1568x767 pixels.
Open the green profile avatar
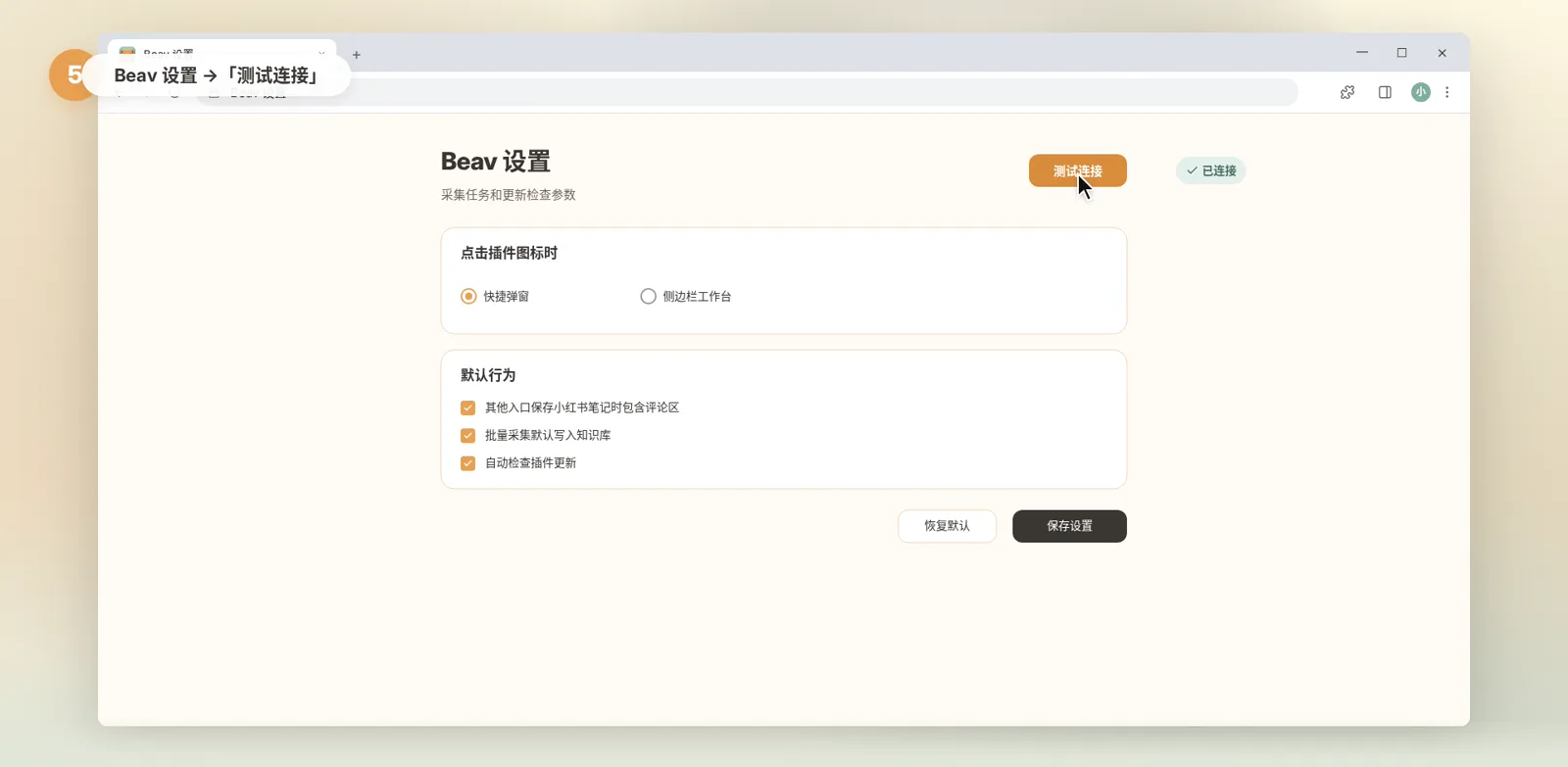pyautogui.click(x=1420, y=92)
